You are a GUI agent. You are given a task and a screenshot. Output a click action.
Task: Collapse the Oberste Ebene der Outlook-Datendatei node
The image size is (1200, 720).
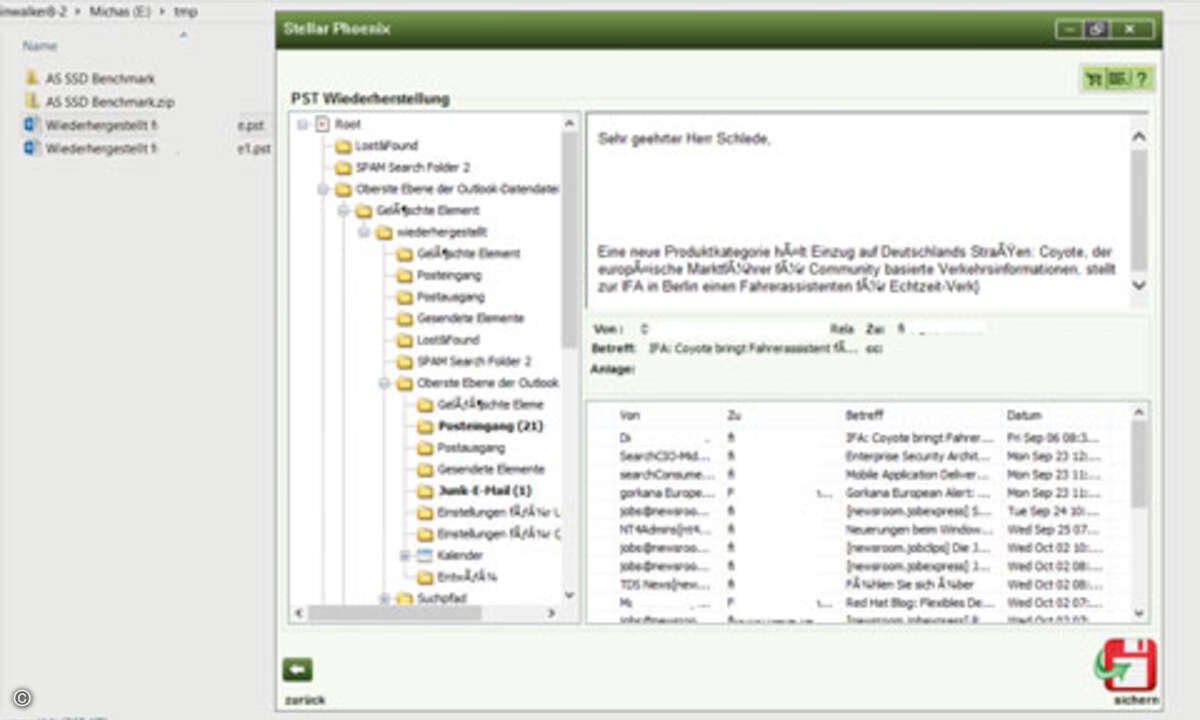(323, 189)
